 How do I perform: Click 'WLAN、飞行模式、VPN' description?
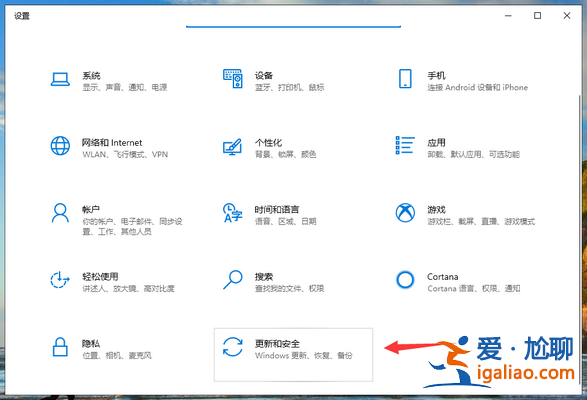coord(125,154)
